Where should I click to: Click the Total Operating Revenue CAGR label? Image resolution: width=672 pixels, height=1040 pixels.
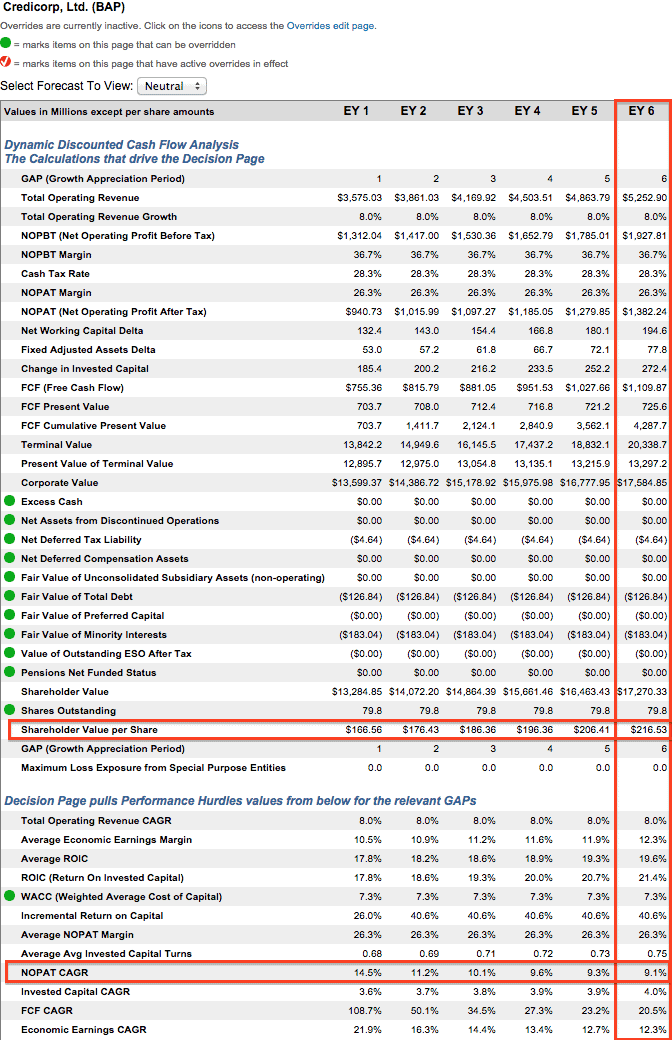tap(96, 820)
